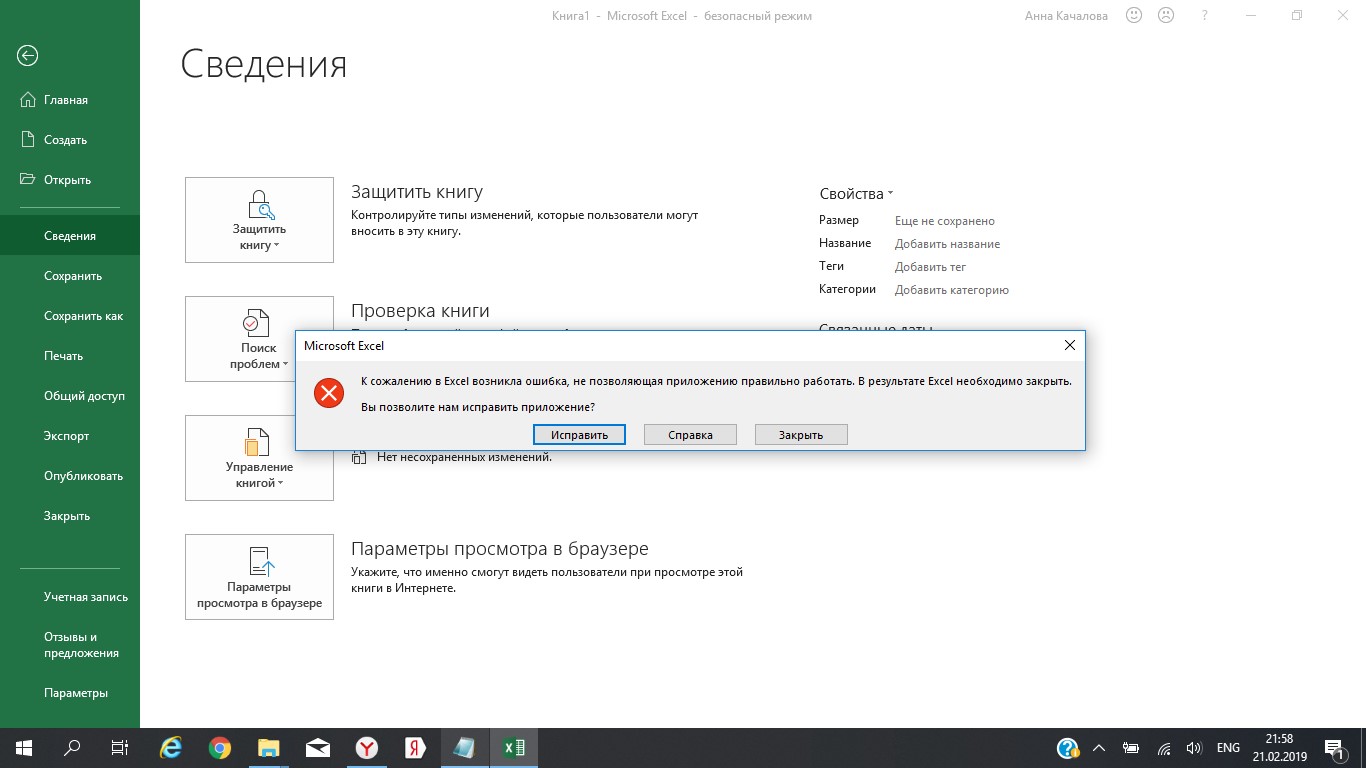Click Справка in the error dialog
The height and width of the screenshot is (768, 1366).
690,435
